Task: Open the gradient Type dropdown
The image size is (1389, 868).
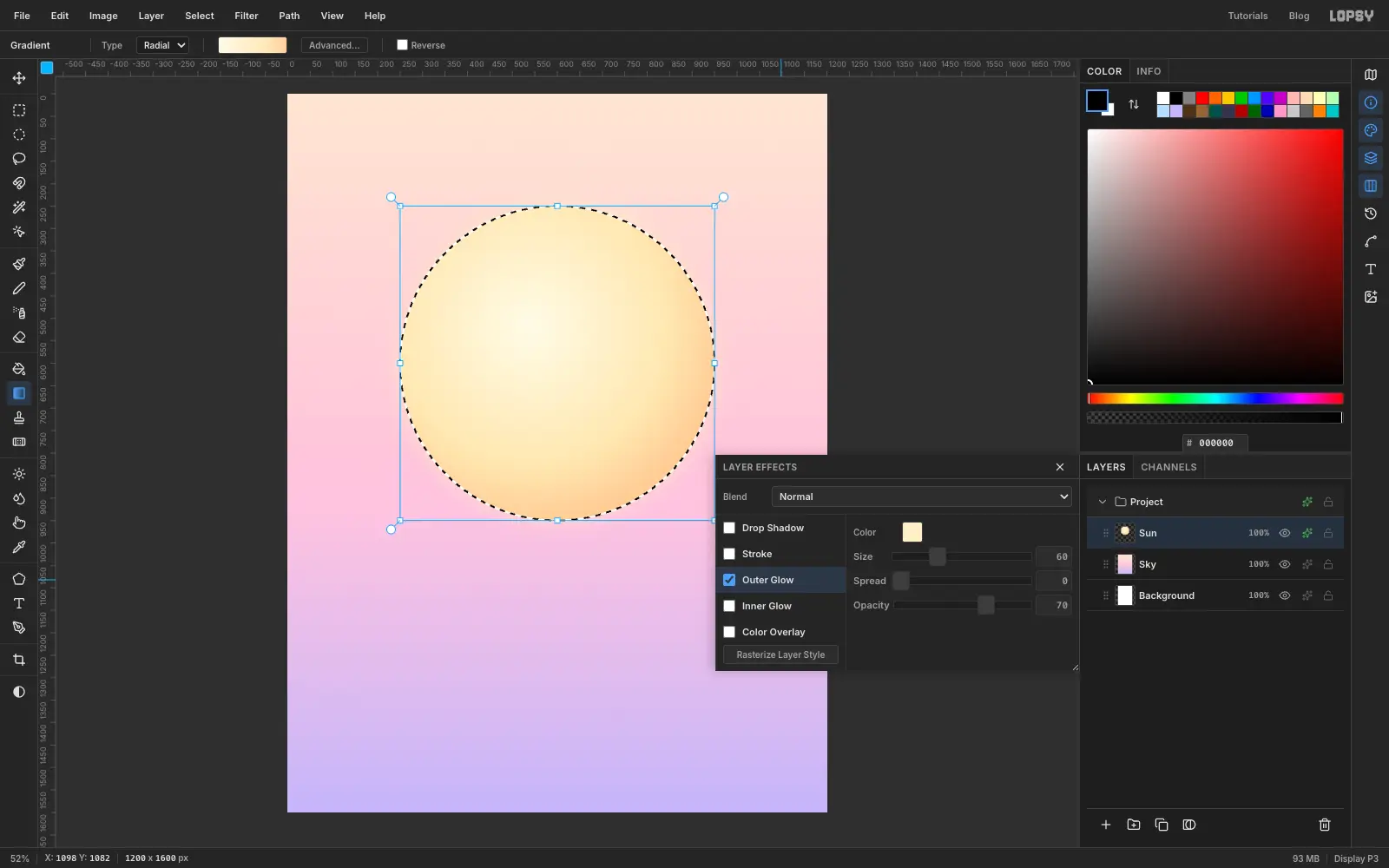Action: pos(163,45)
